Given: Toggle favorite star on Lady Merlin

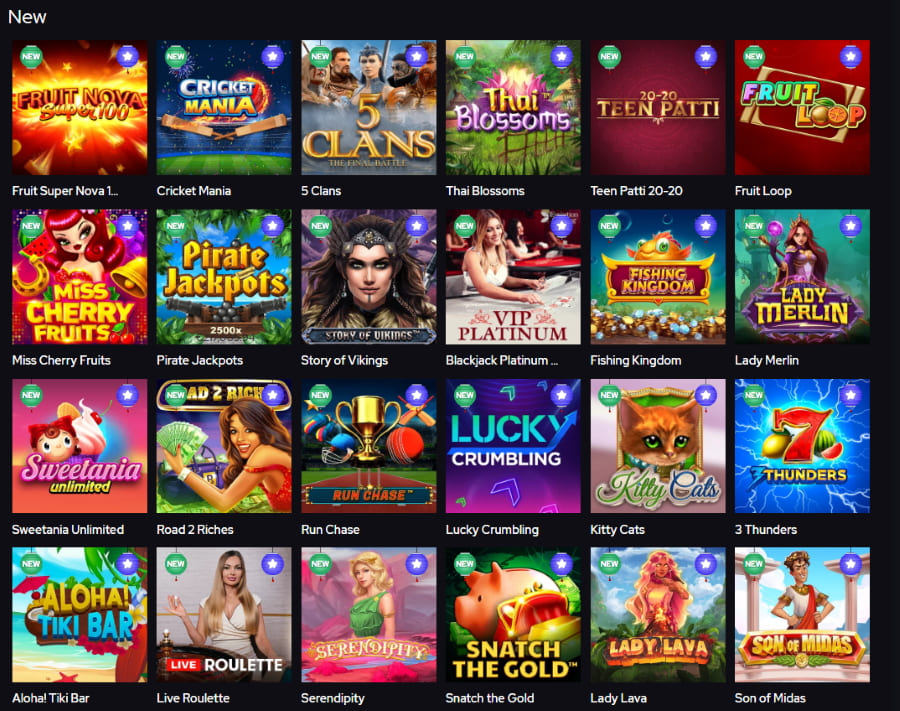Looking at the screenshot, I should [x=851, y=226].
